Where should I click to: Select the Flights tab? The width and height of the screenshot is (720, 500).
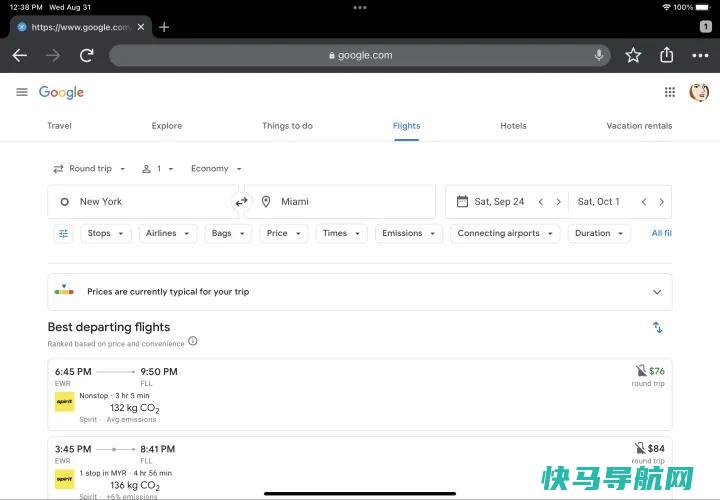point(406,126)
